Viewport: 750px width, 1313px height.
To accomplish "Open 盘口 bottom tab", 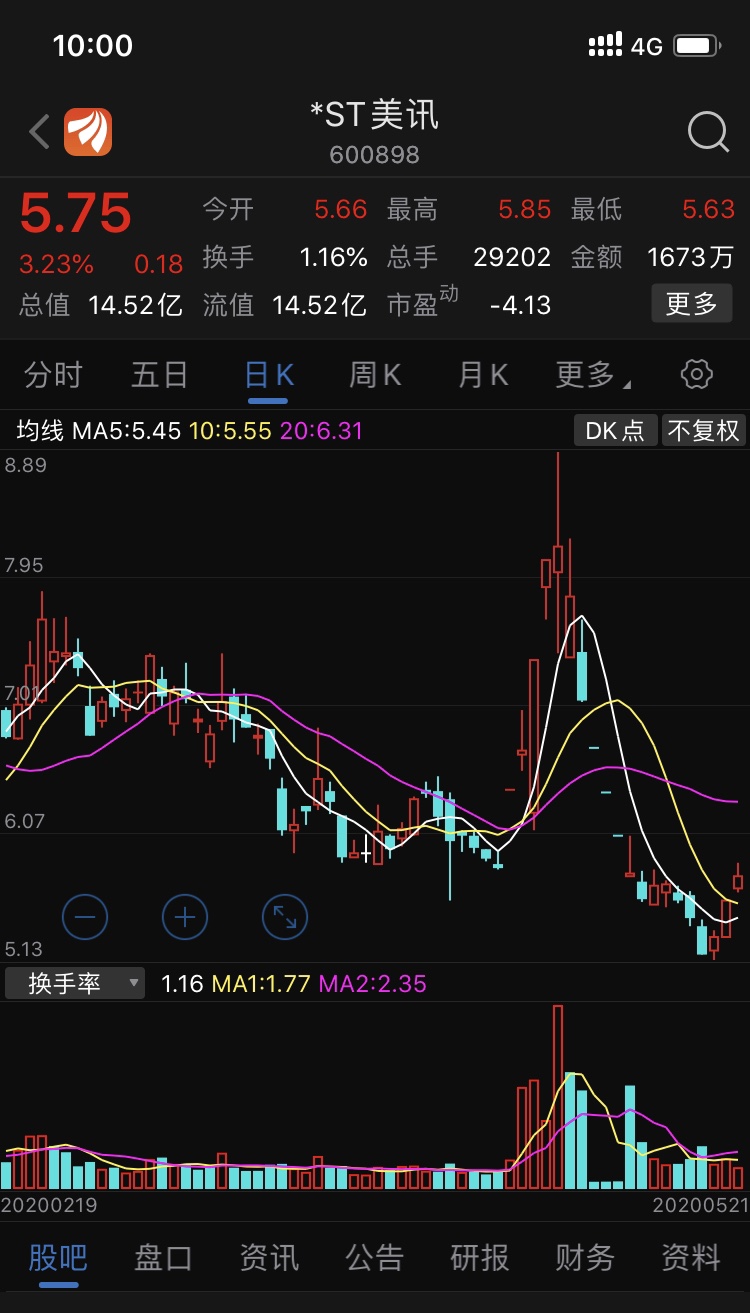I will [x=163, y=1257].
